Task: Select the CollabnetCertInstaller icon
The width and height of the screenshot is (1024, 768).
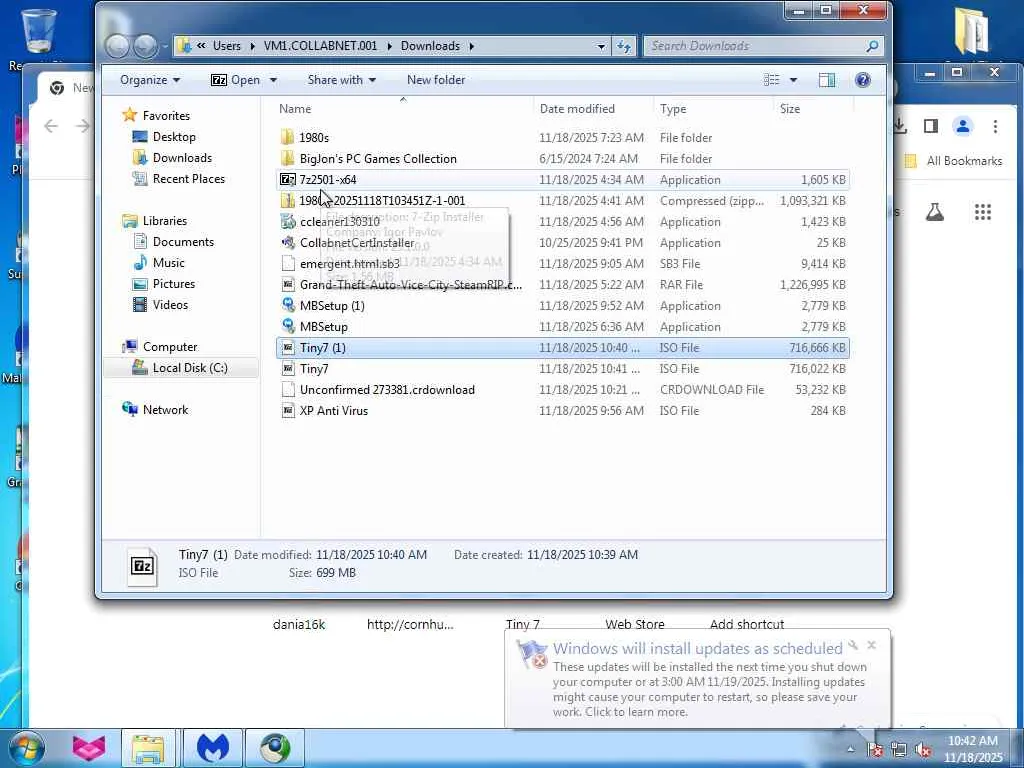Action: (x=287, y=242)
